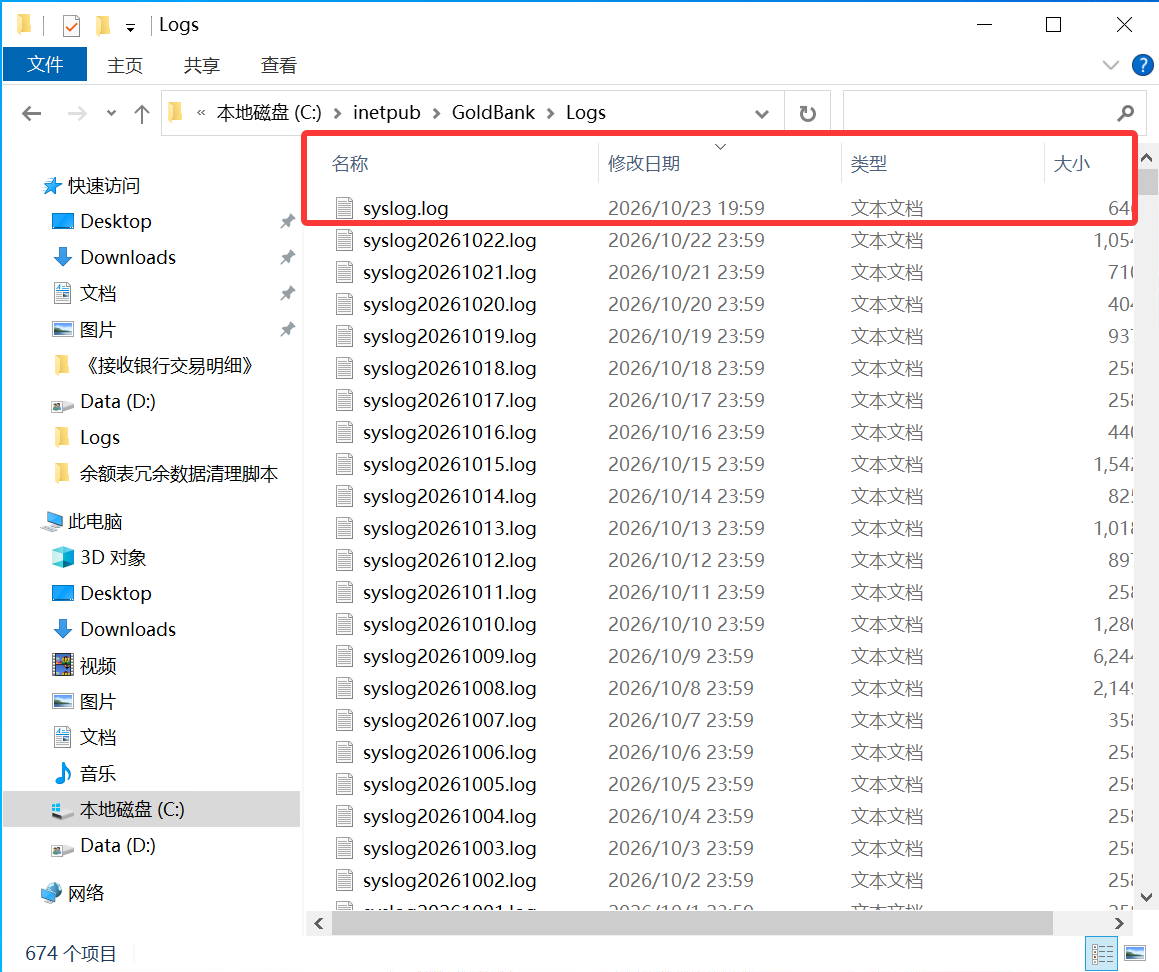Expand chevron after GoldBank in address bar

(551, 113)
